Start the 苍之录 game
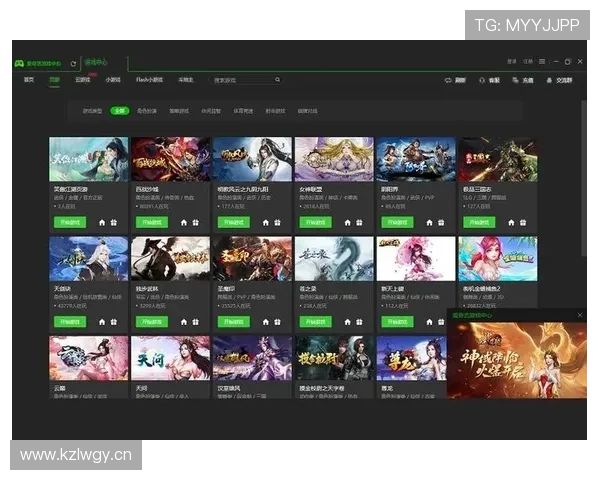600x480 pixels. 316,322
